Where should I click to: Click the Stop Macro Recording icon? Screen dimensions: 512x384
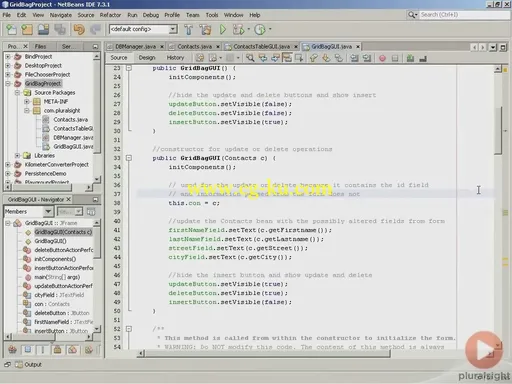pos(395,58)
